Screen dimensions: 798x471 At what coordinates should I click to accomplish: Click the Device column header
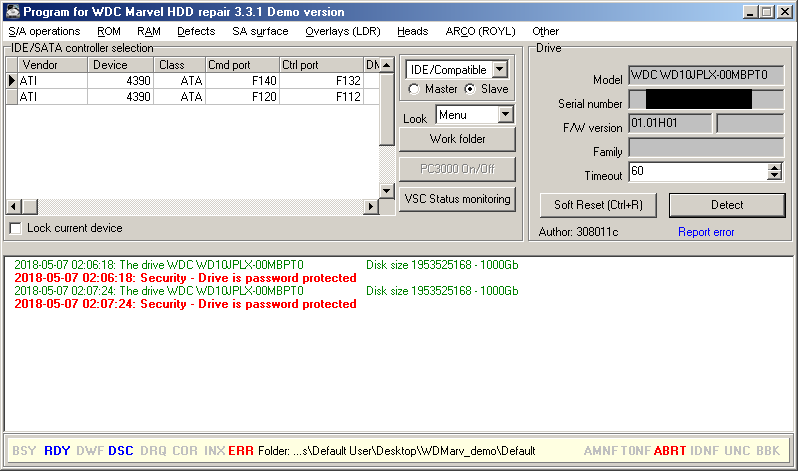coord(121,65)
